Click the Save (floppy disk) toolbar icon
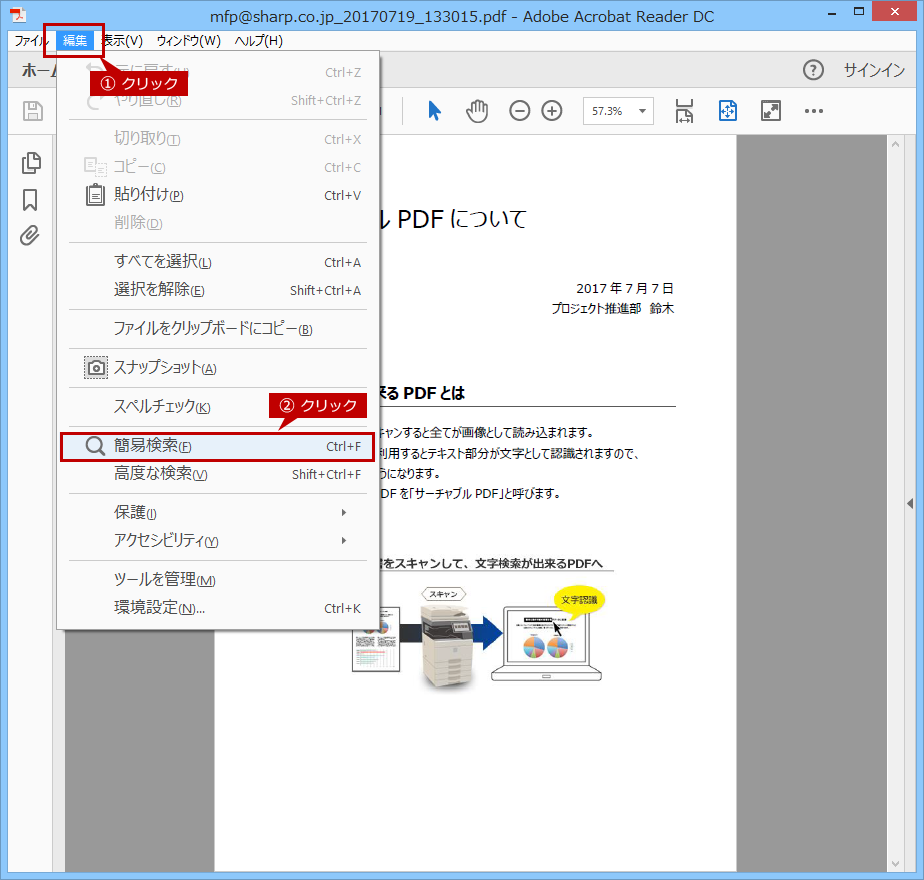This screenshot has width=924, height=880. coord(33,111)
